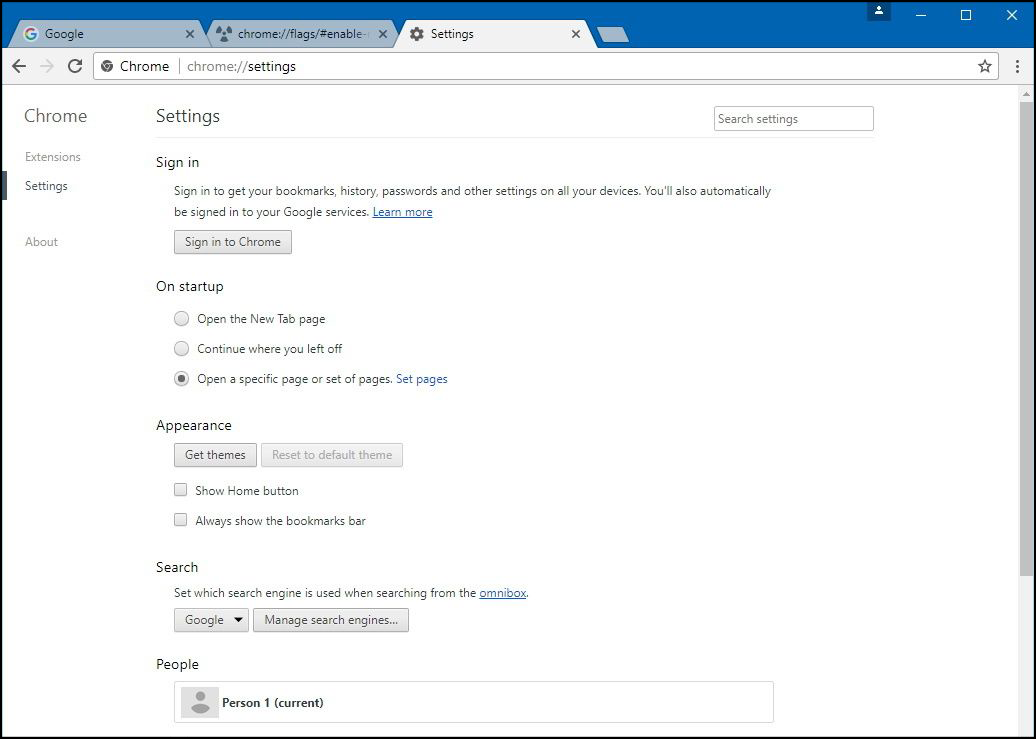Open the Google search engine dropdown
Image resolution: width=1036 pixels, height=739 pixels.
pyautogui.click(x=211, y=620)
